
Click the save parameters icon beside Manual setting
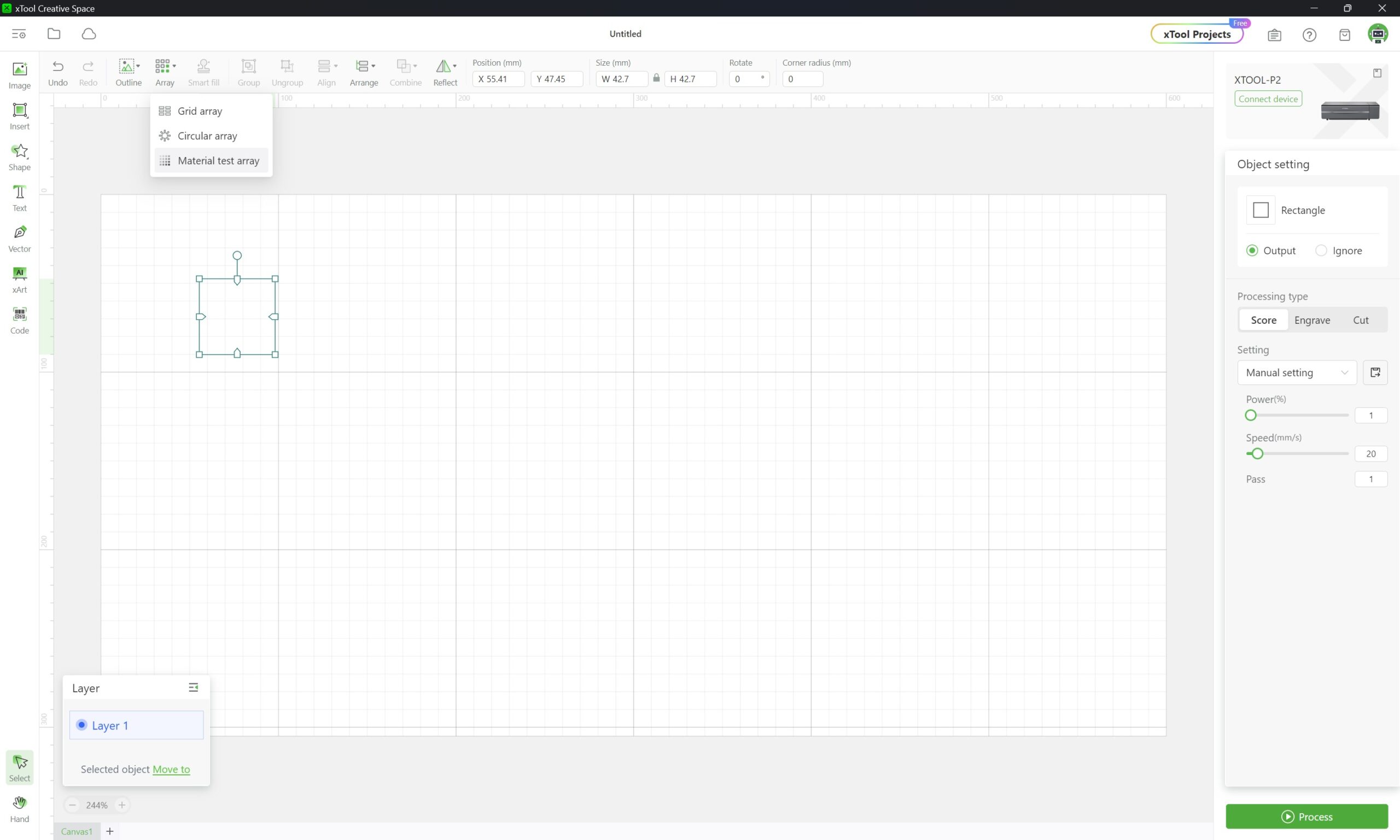[x=1374, y=372]
